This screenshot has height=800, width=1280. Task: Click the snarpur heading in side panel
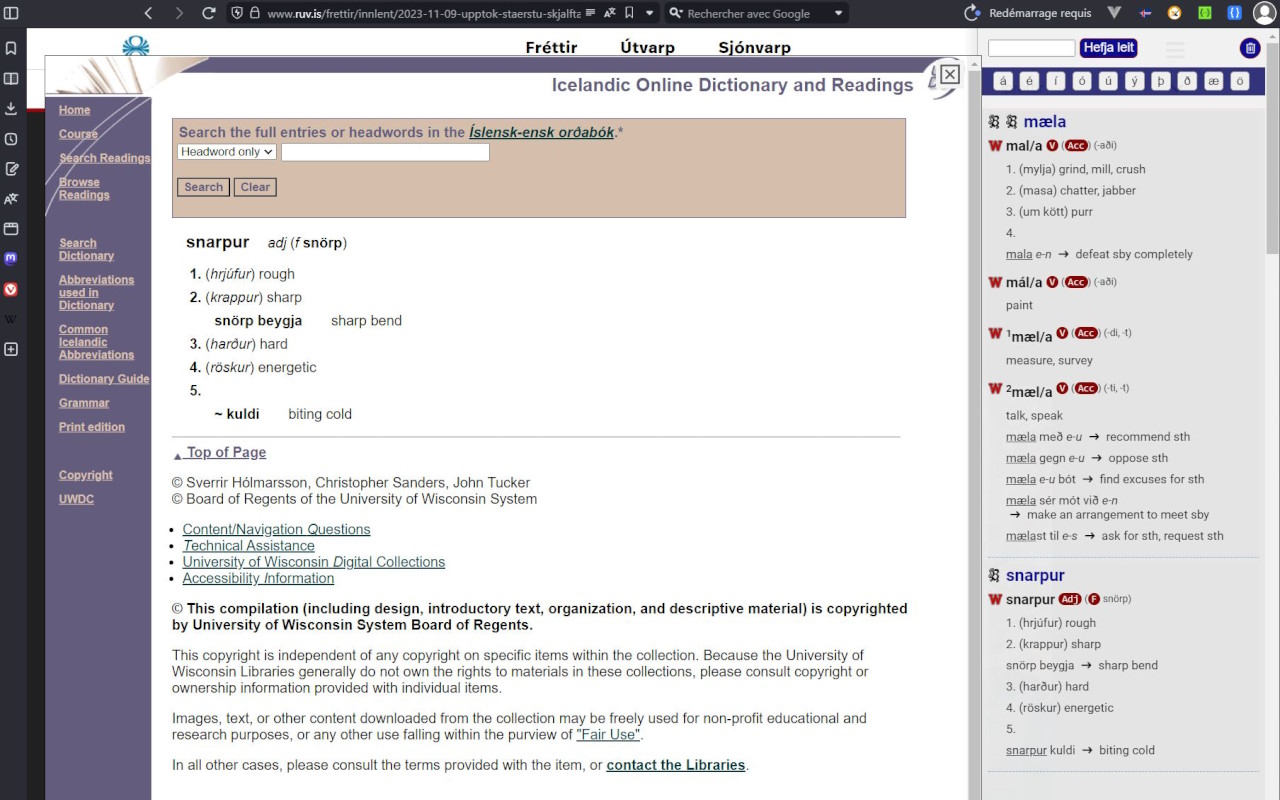[1035, 575]
